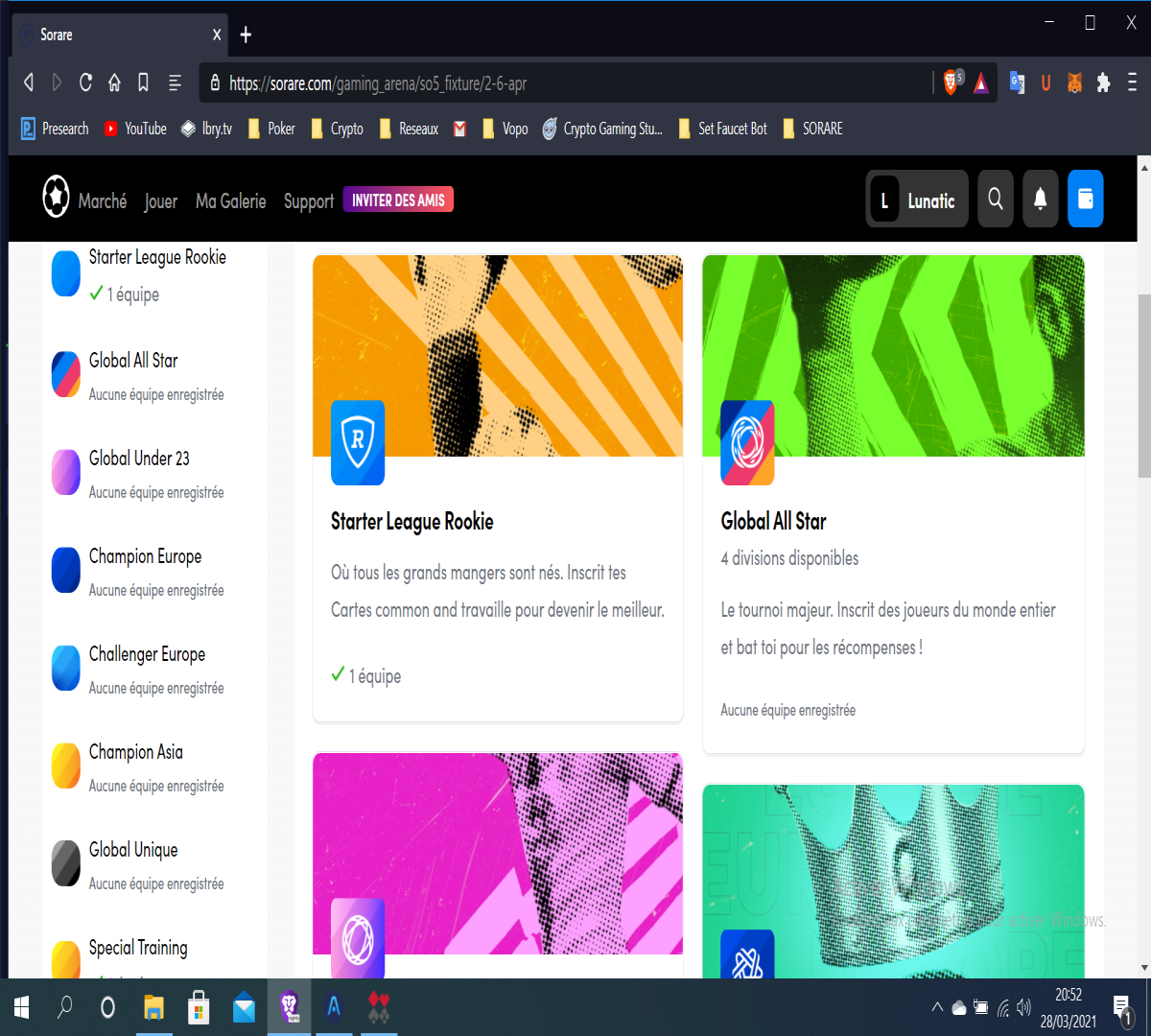Open the notifications bell
Screen dimensions: 1151x1036
click(1040, 199)
